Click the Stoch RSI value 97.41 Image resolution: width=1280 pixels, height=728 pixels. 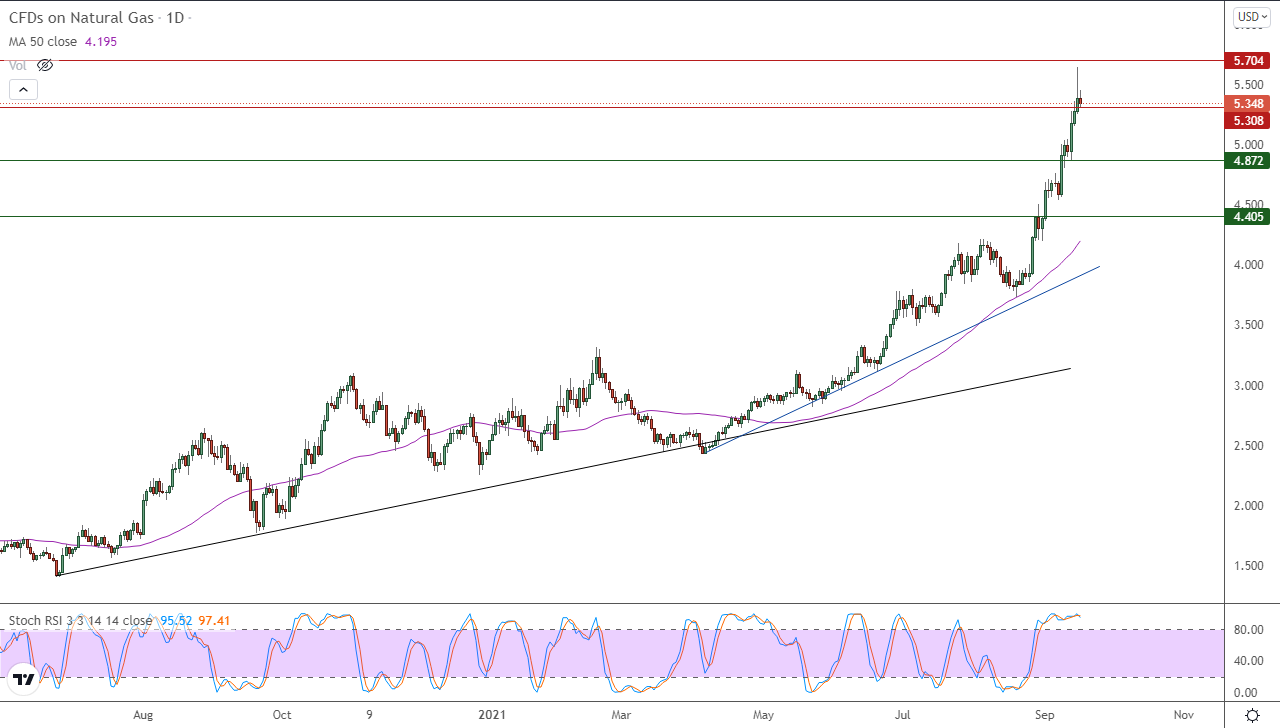(x=215, y=621)
